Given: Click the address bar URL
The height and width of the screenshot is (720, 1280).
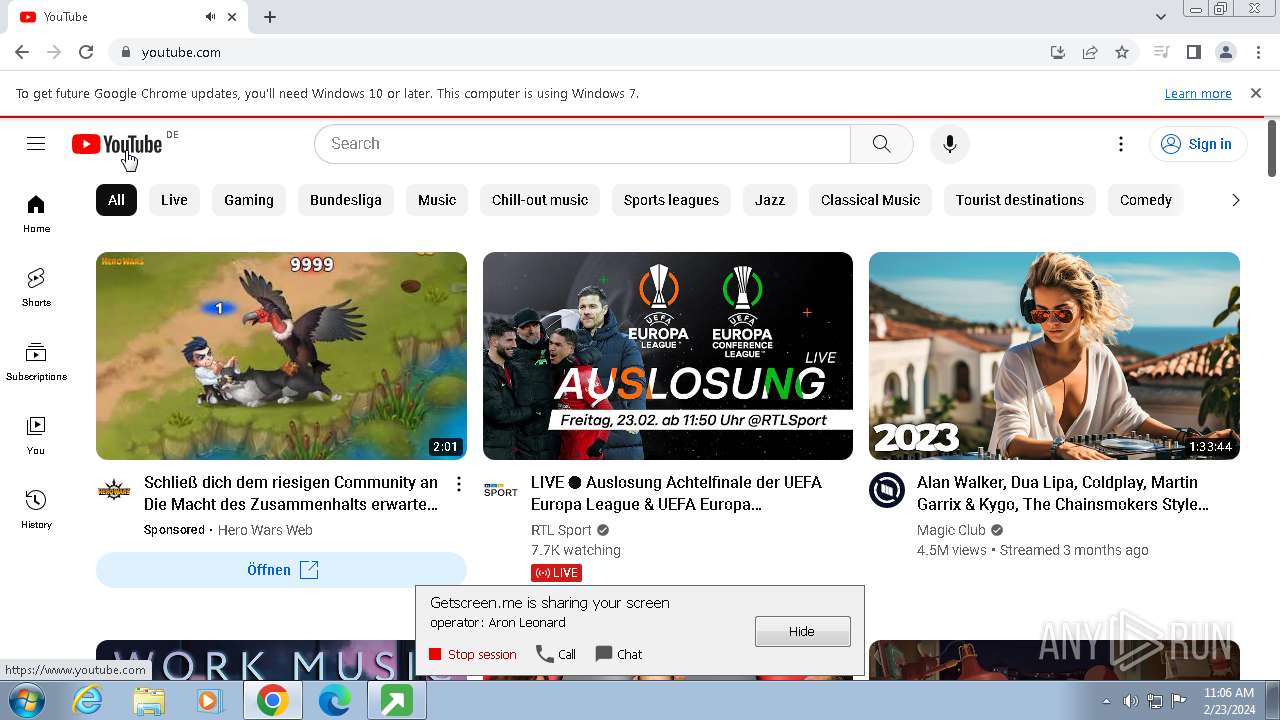Looking at the screenshot, I should pos(181,52).
